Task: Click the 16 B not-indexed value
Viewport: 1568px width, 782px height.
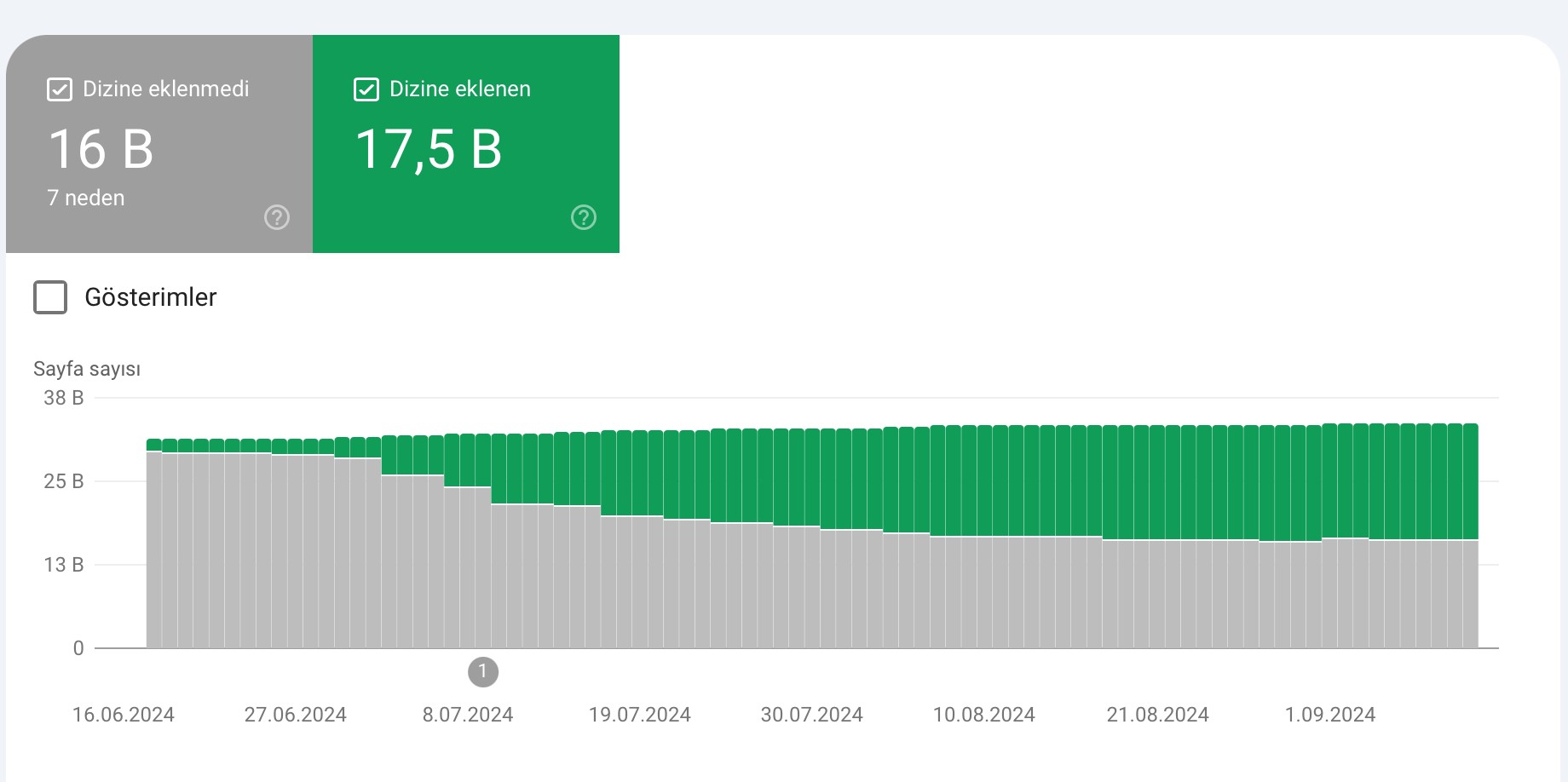Action: point(101,149)
